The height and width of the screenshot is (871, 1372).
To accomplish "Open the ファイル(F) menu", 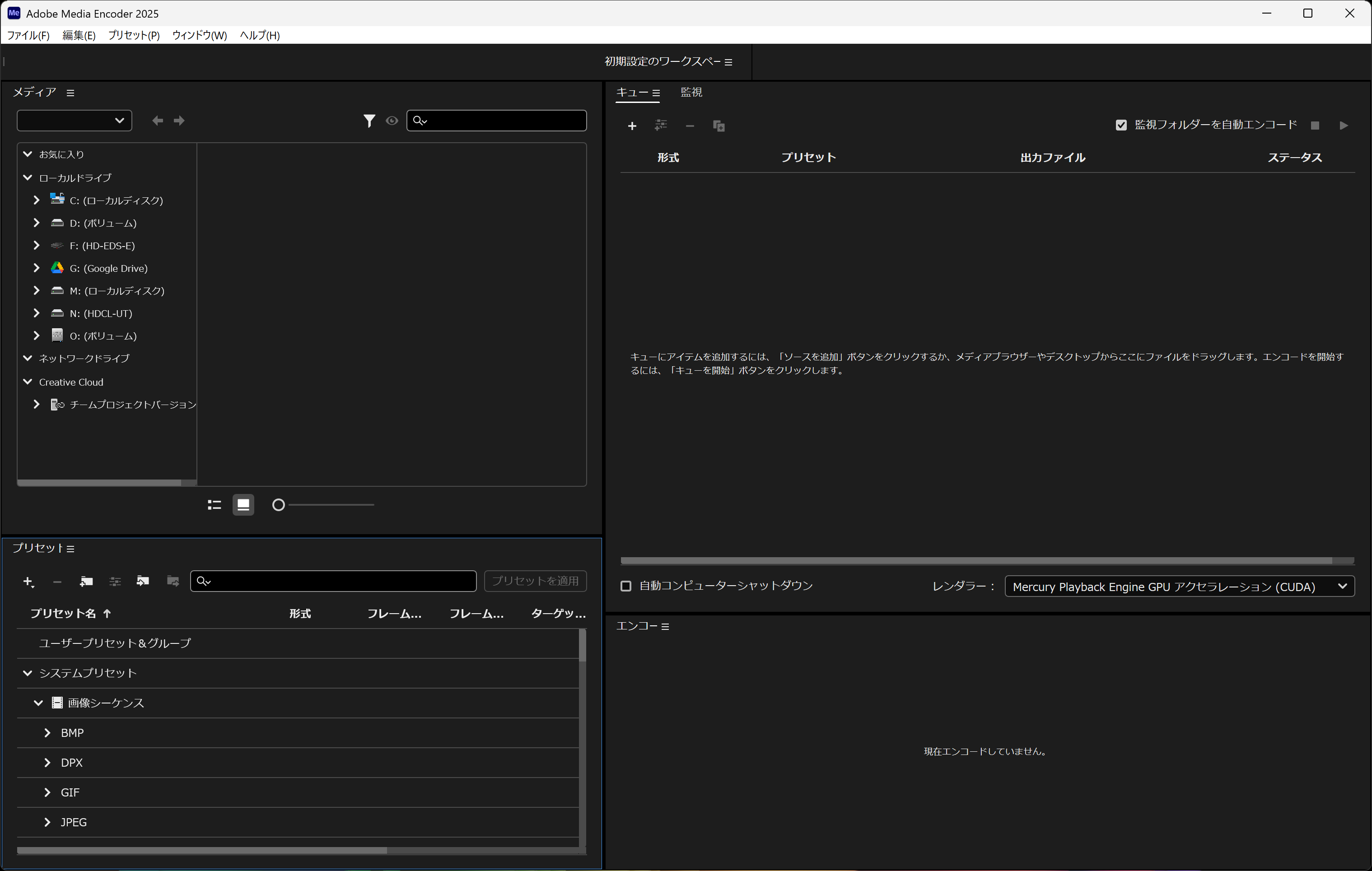I will pos(28,35).
